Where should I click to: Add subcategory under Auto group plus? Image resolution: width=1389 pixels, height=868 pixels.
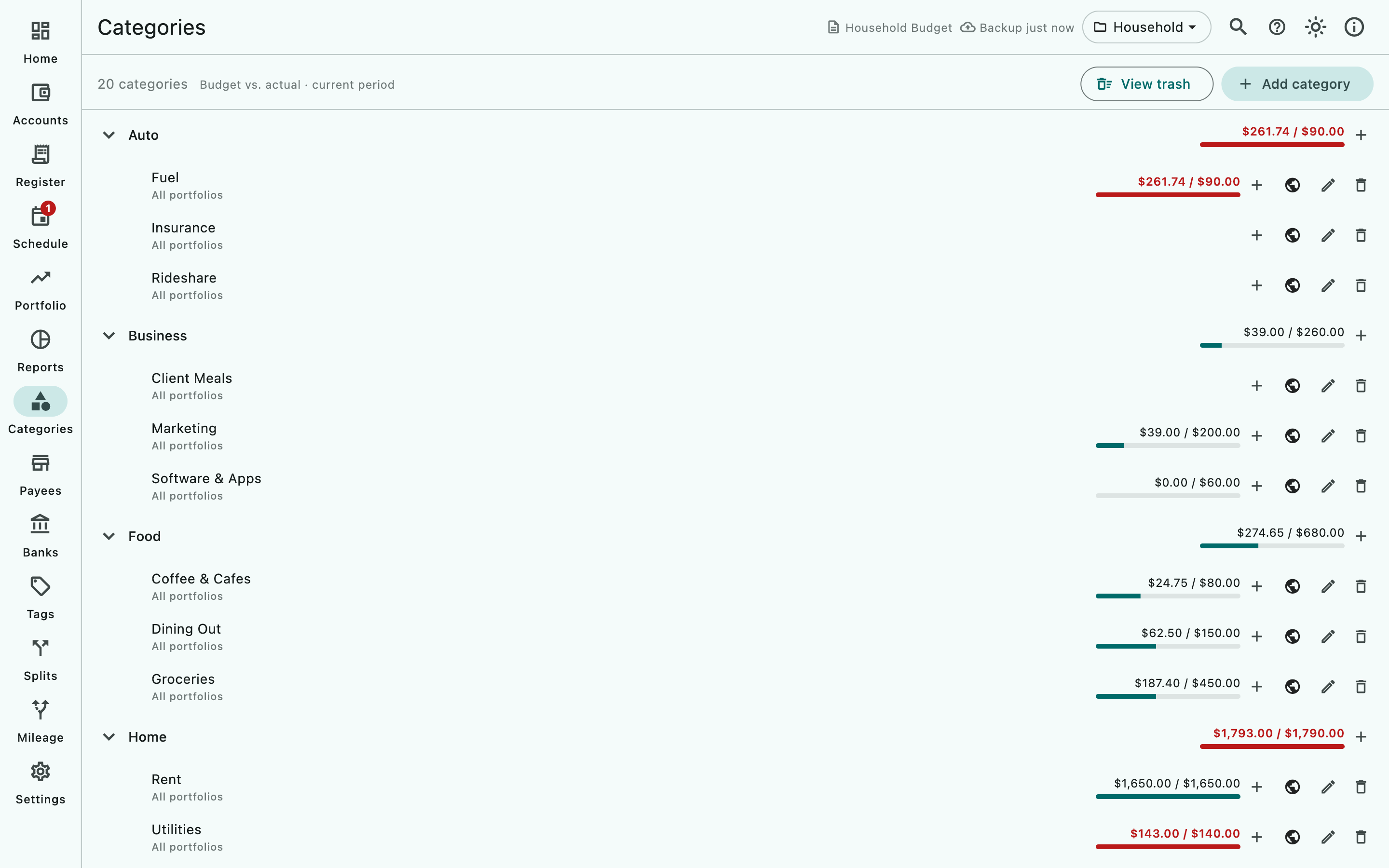point(1361,135)
